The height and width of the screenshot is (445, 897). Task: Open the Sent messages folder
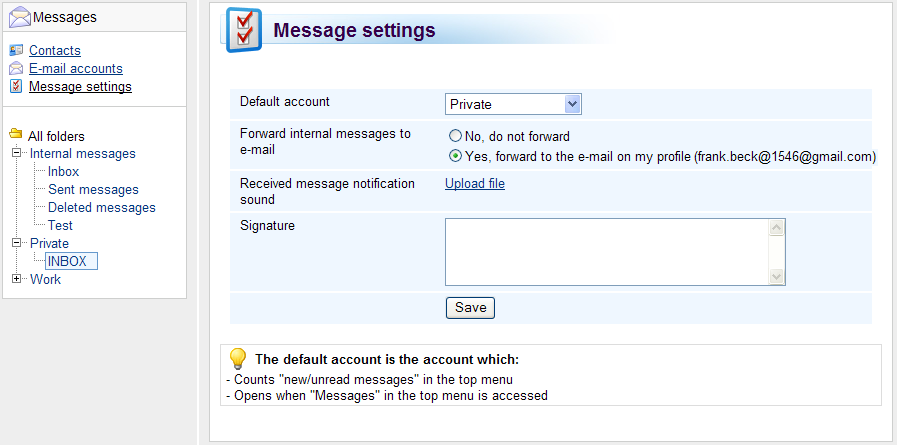click(93, 189)
